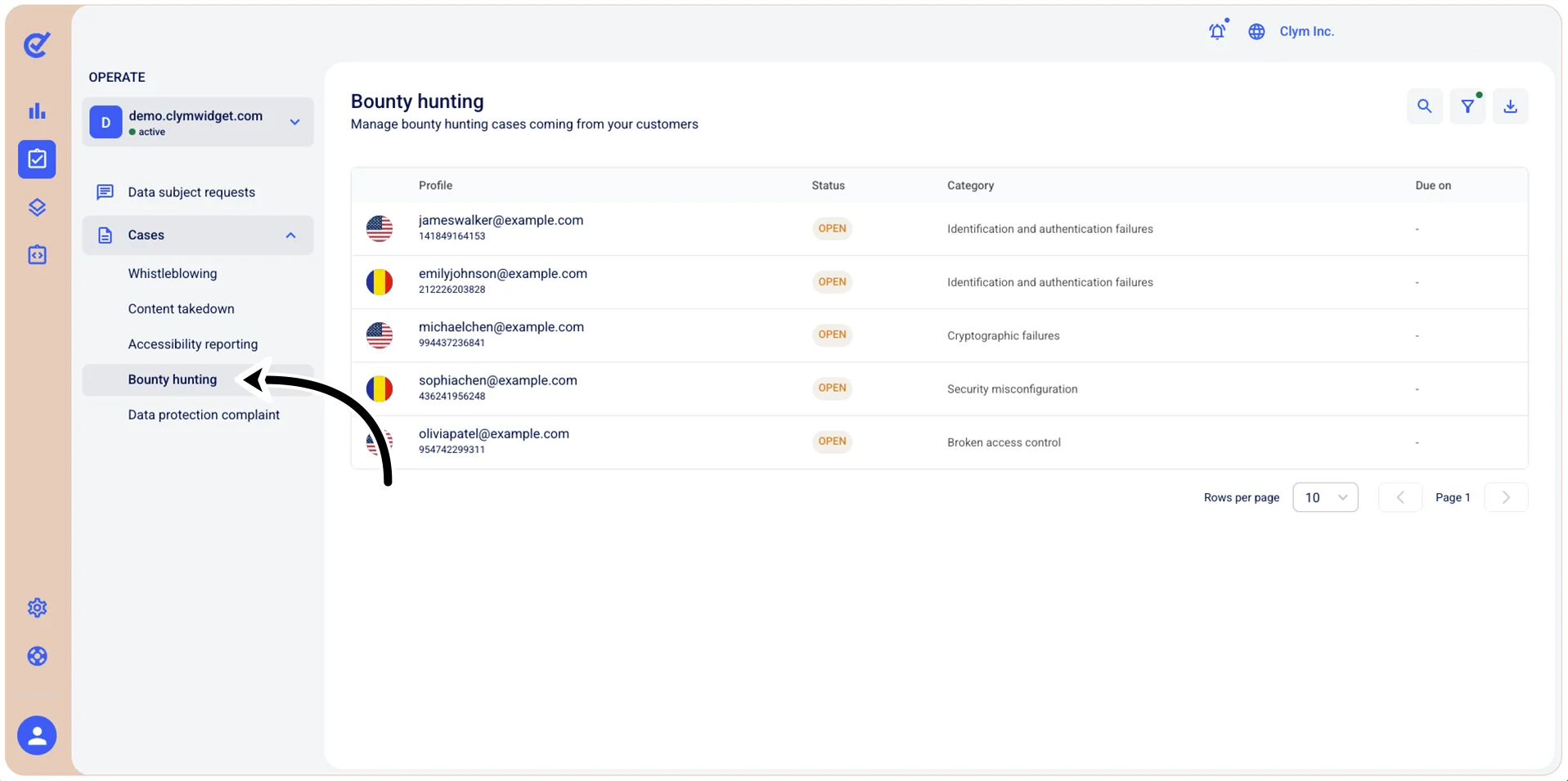Open the layers stack sidebar icon

click(37, 207)
